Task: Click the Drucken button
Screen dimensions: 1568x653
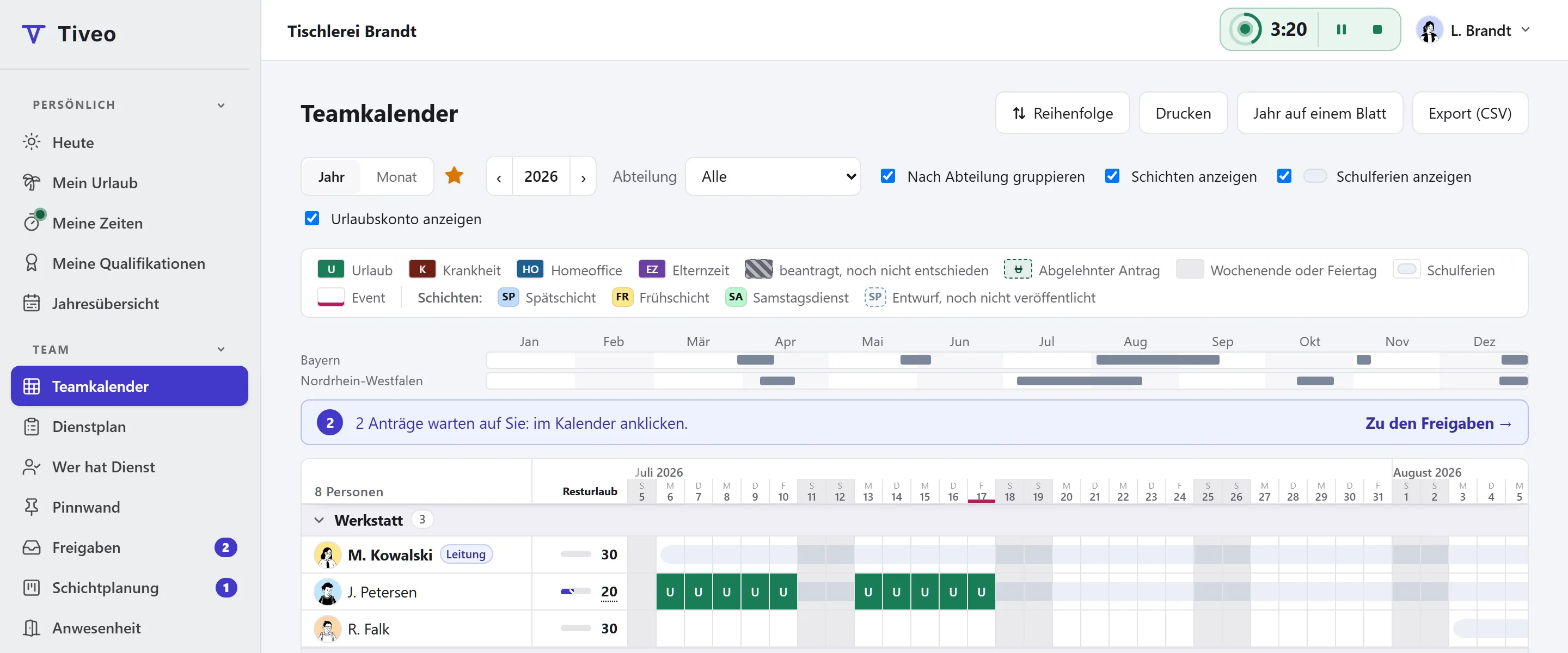Action: 1183,113
